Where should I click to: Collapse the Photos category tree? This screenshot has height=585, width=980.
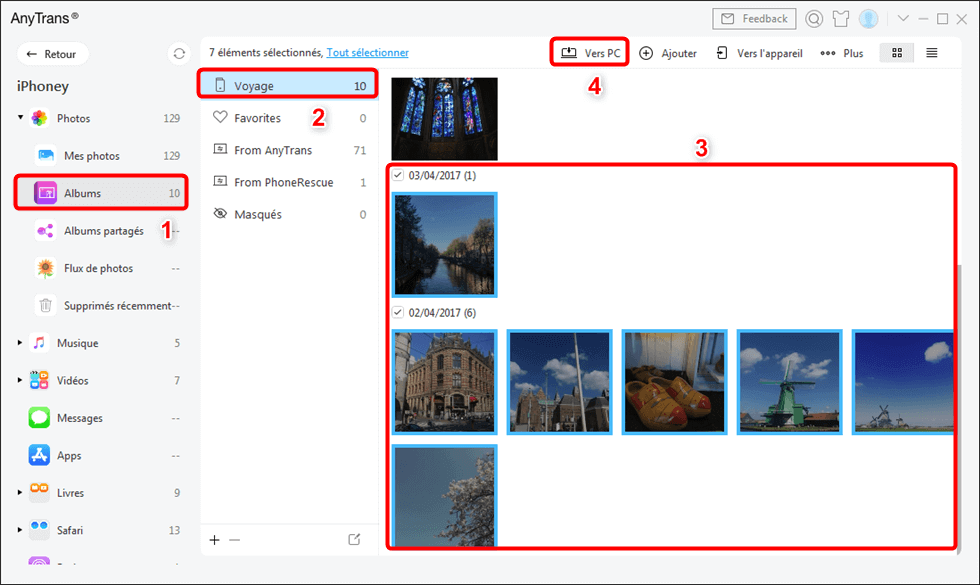coord(21,118)
